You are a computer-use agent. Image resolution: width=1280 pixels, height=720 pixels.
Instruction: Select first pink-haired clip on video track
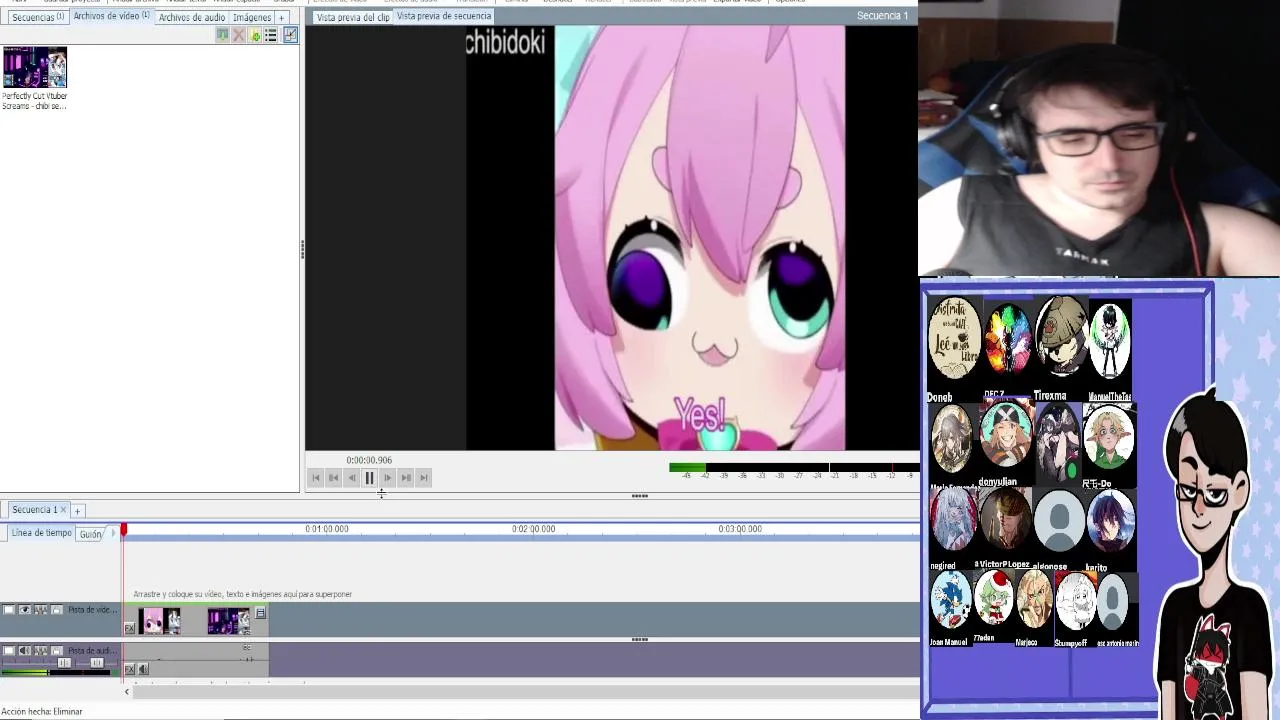160,621
